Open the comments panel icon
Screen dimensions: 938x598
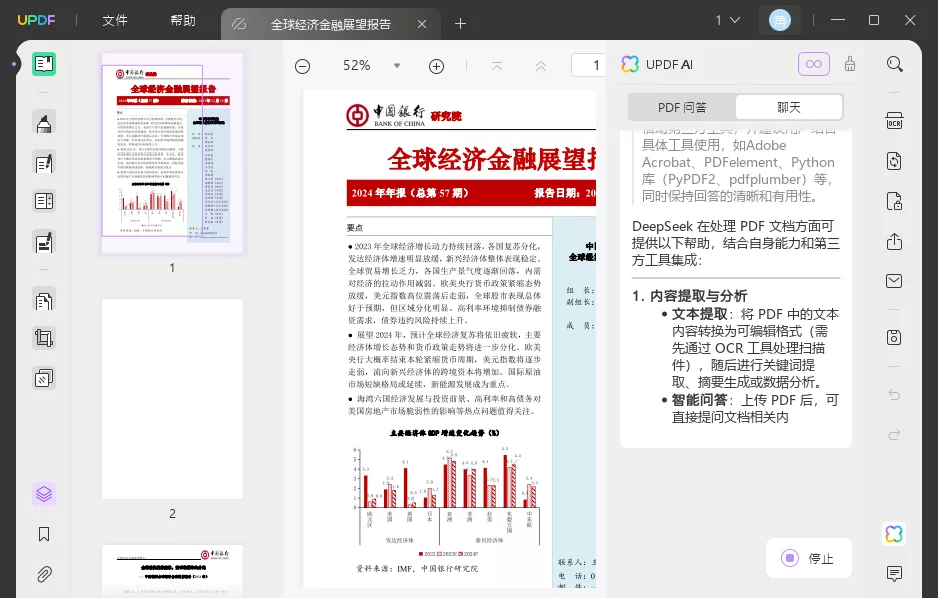click(x=894, y=573)
